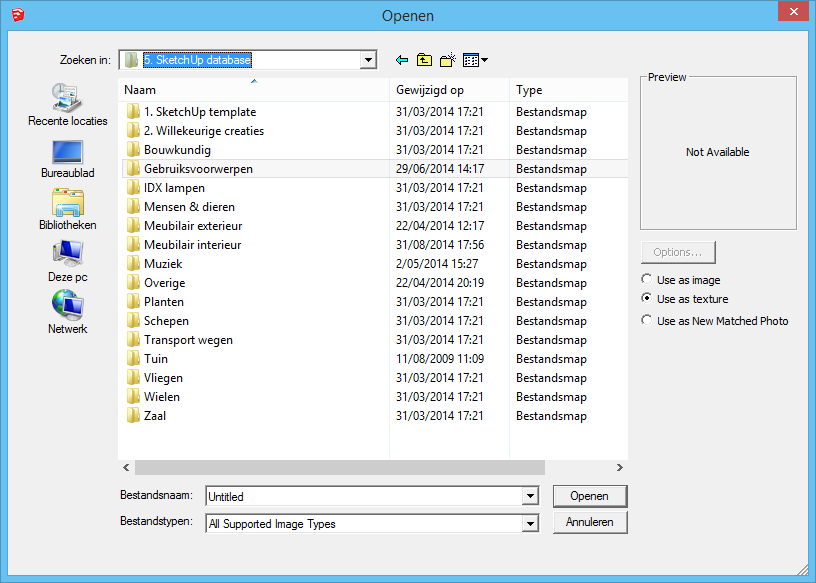The height and width of the screenshot is (583, 816).
Task: Expand the Zoeken in folder dropdown
Action: (368, 60)
